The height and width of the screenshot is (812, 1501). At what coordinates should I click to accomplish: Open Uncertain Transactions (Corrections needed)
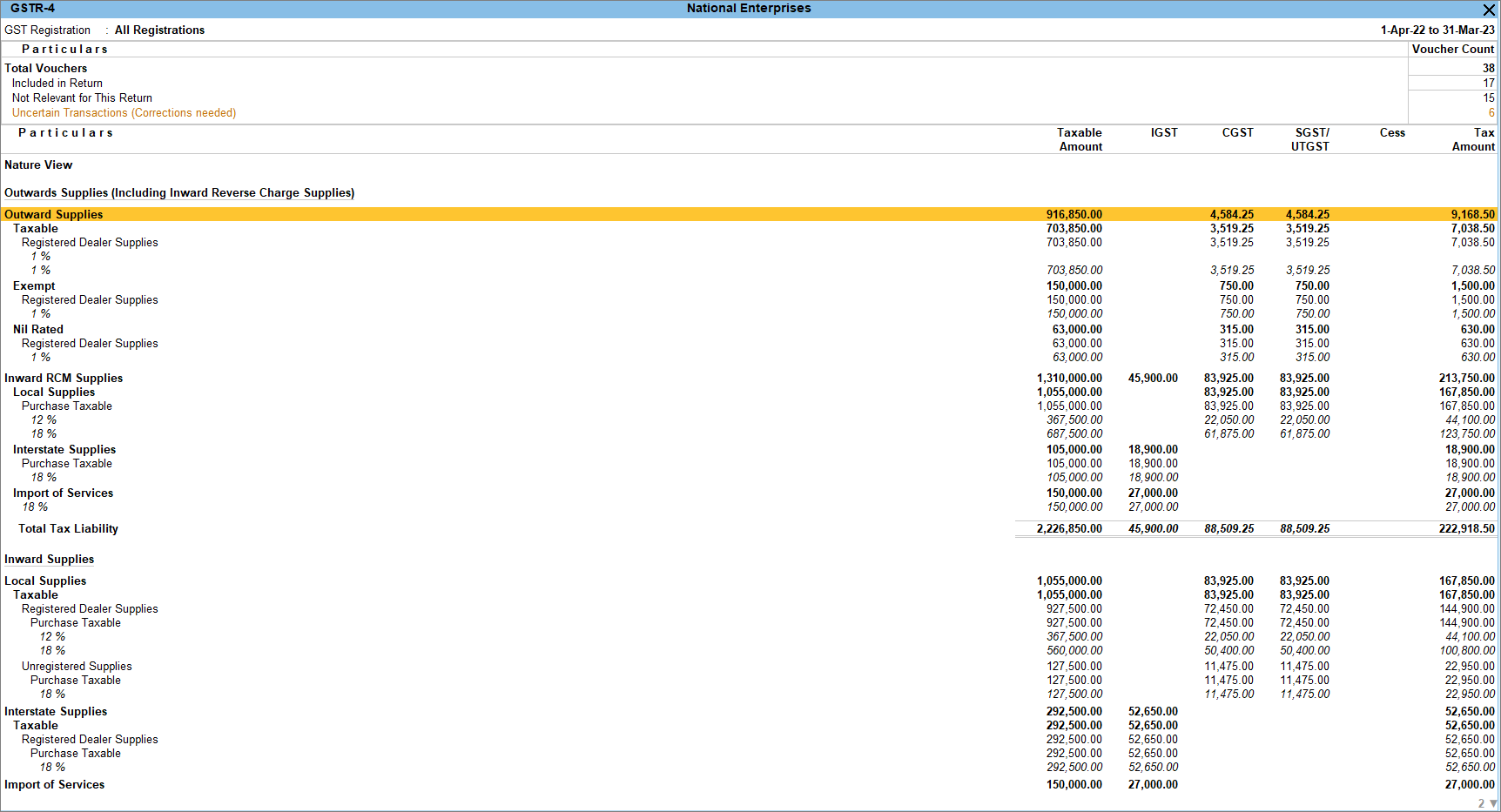click(x=124, y=113)
